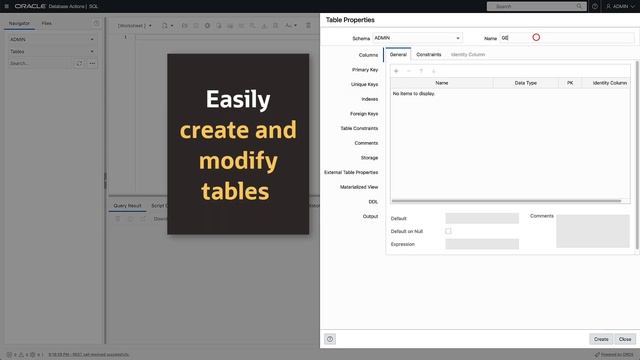Screen dimensions: 640x360
Task: Select the Query Result tab
Action: coord(127,206)
